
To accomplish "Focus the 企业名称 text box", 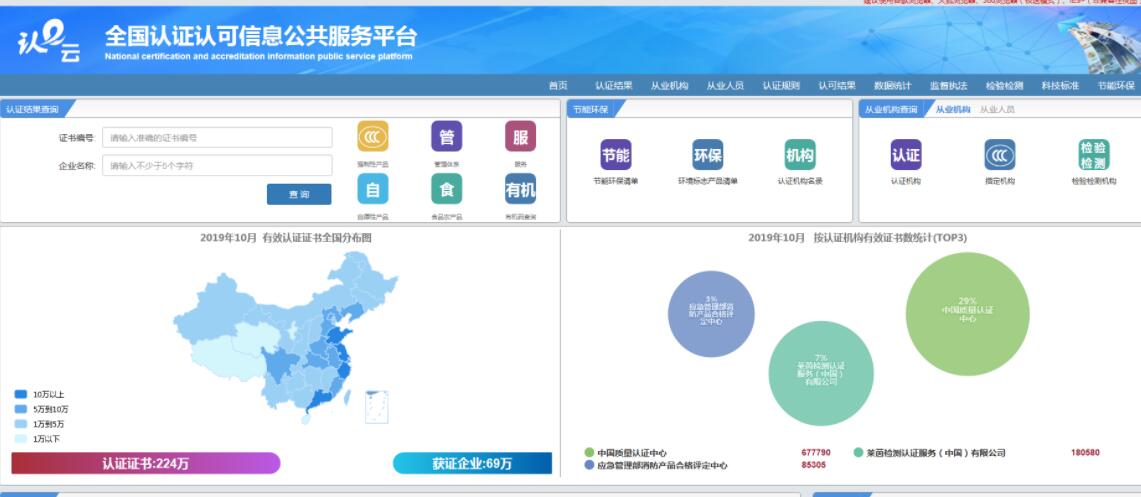I will (217, 165).
